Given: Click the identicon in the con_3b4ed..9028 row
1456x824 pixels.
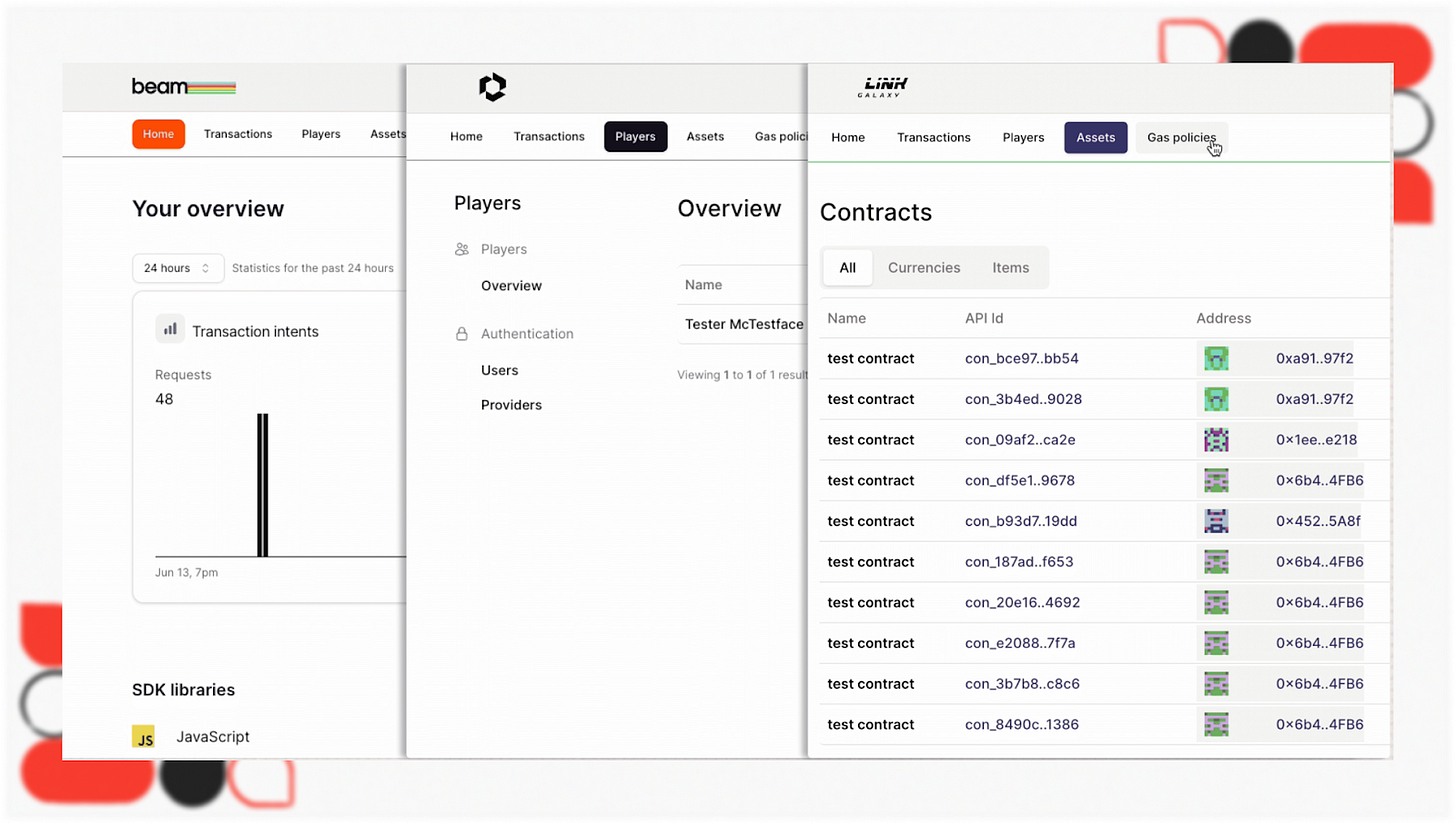Looking at the screenshot, I should pos(1216,399).
